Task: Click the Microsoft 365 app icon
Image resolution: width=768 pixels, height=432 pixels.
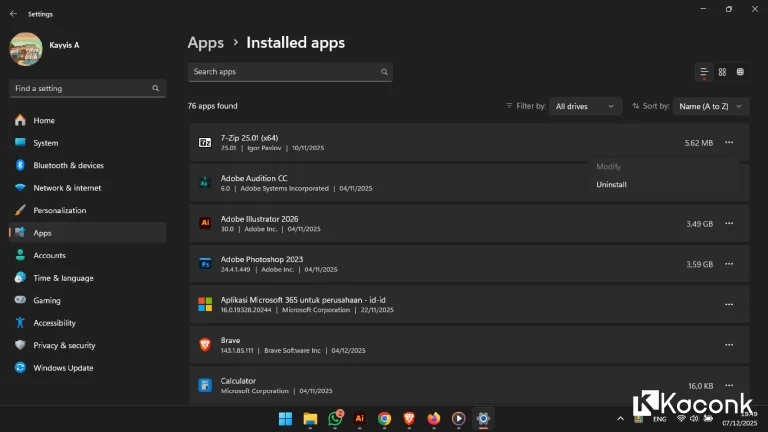Action: click(205, 304)
